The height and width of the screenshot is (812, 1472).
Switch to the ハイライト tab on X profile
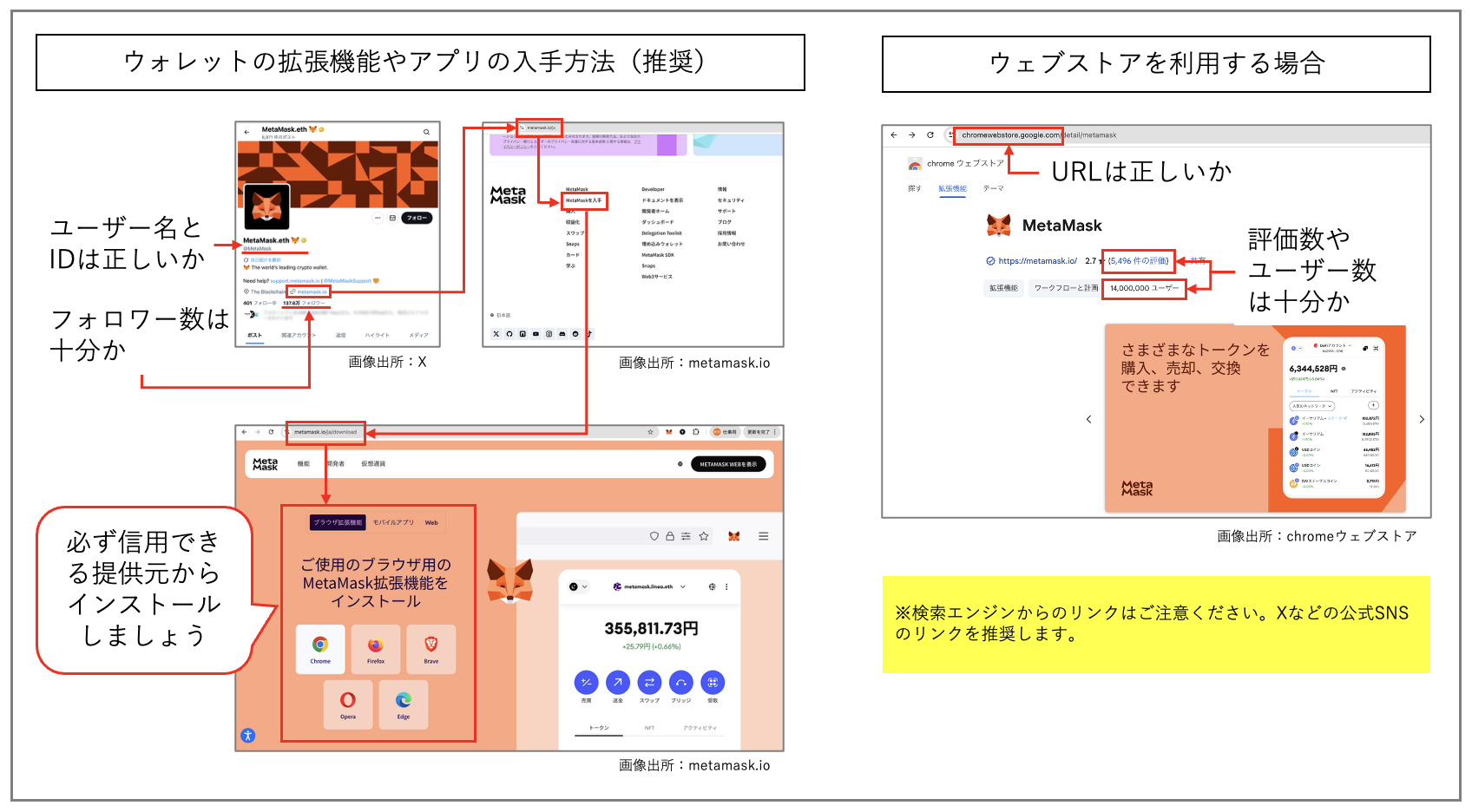tap(377, 335)
